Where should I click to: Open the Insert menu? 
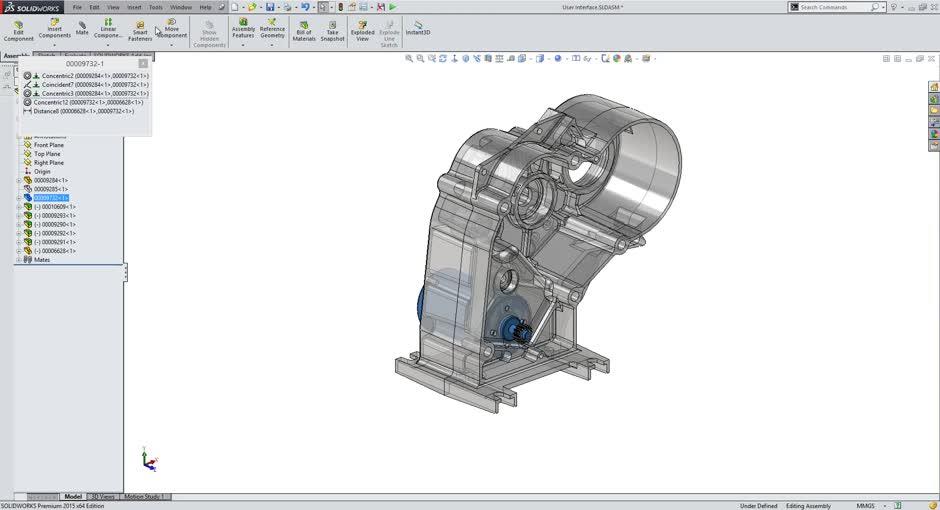point(134,7)
